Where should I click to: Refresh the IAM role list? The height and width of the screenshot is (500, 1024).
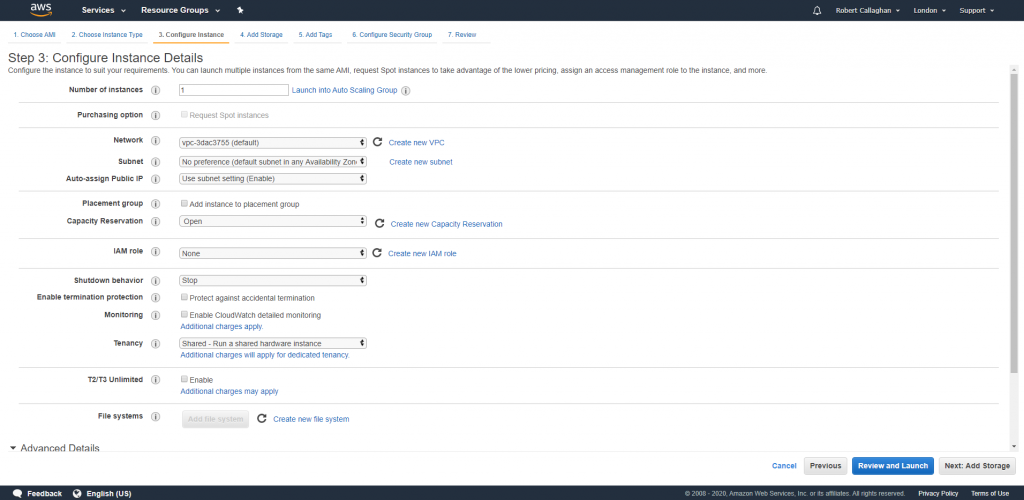(377, 253)
